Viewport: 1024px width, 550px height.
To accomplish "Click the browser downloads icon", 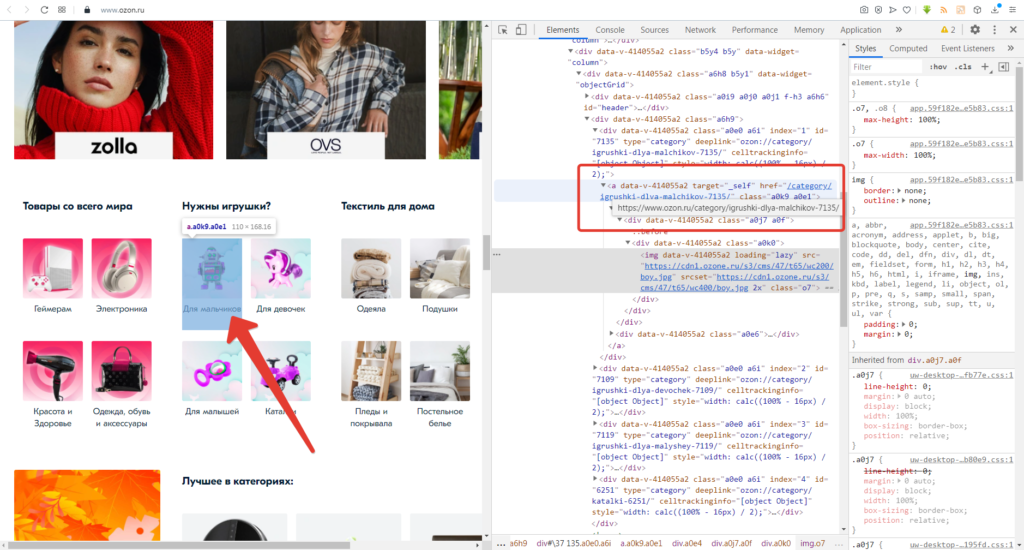I will 993,9.
